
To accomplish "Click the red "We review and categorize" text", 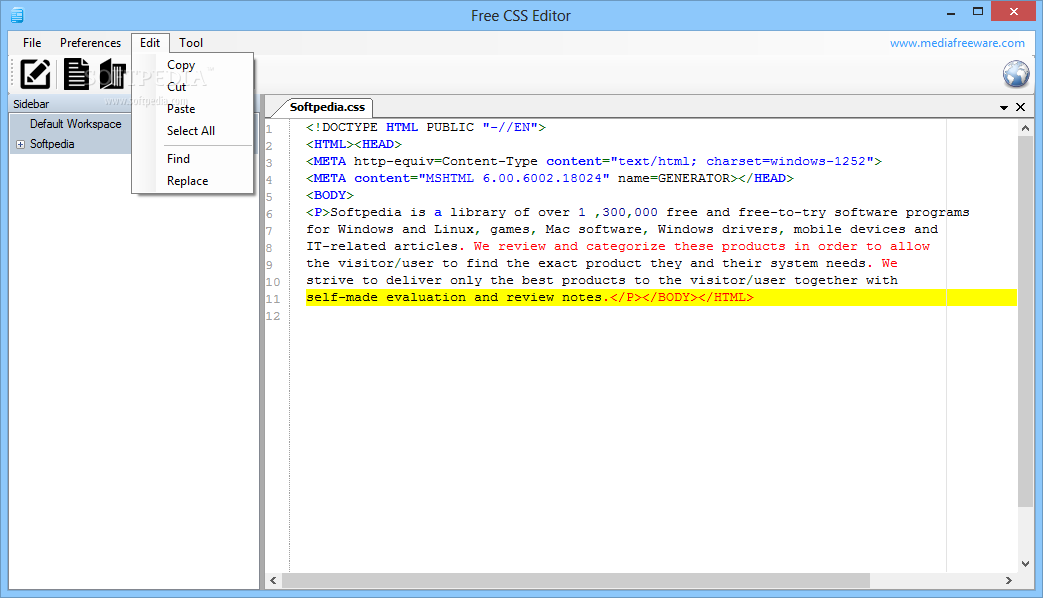I will 569,246.
